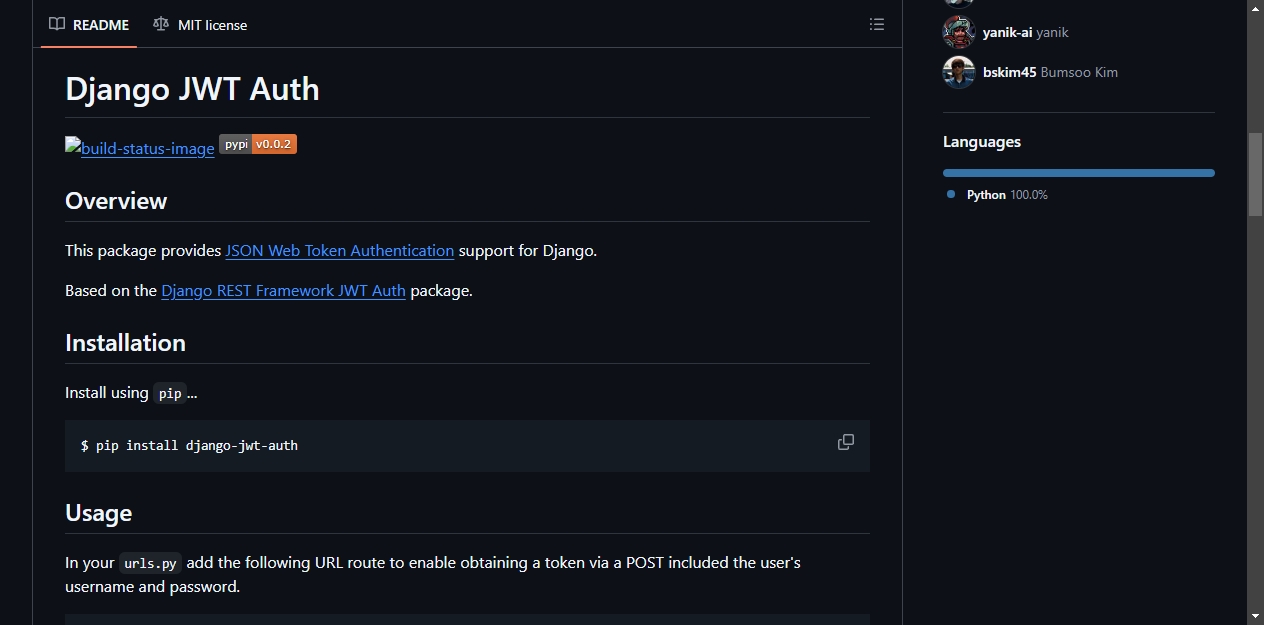The image size is (1264, 625).
Task: Open JSON Web Token Authentication link
Action: click(340, 251)
